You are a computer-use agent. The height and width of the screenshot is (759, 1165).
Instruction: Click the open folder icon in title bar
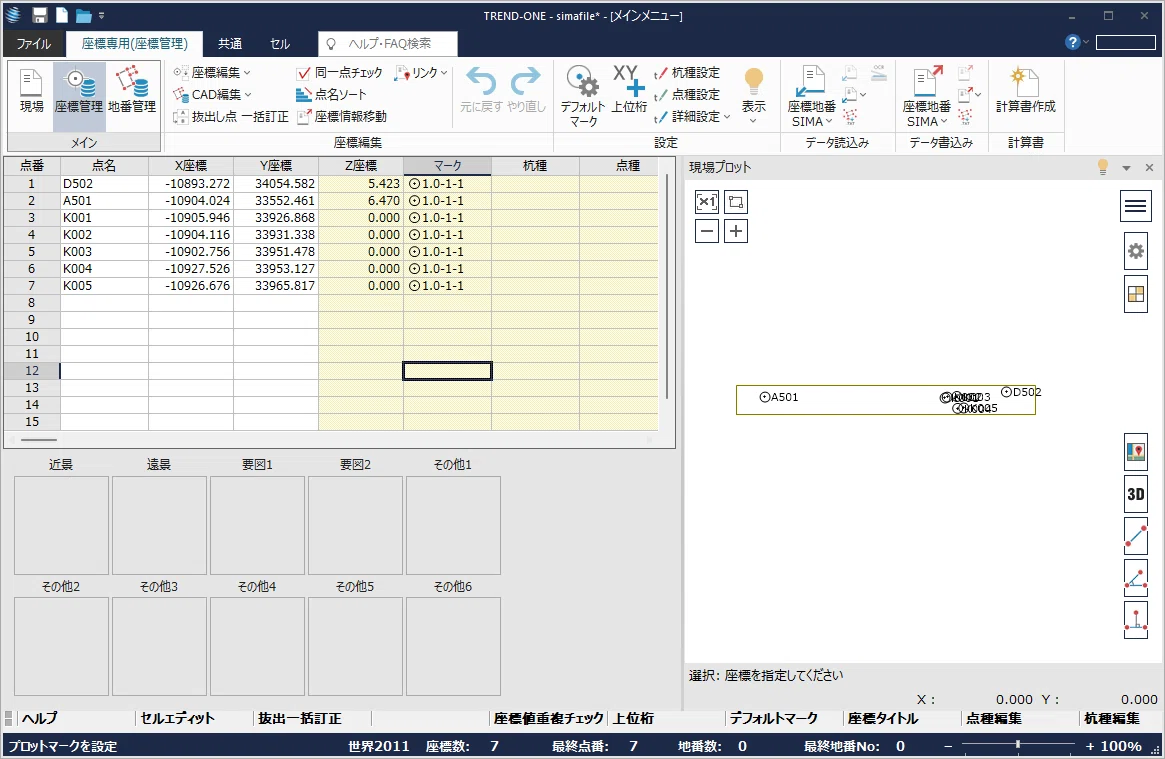coord(83,16)
